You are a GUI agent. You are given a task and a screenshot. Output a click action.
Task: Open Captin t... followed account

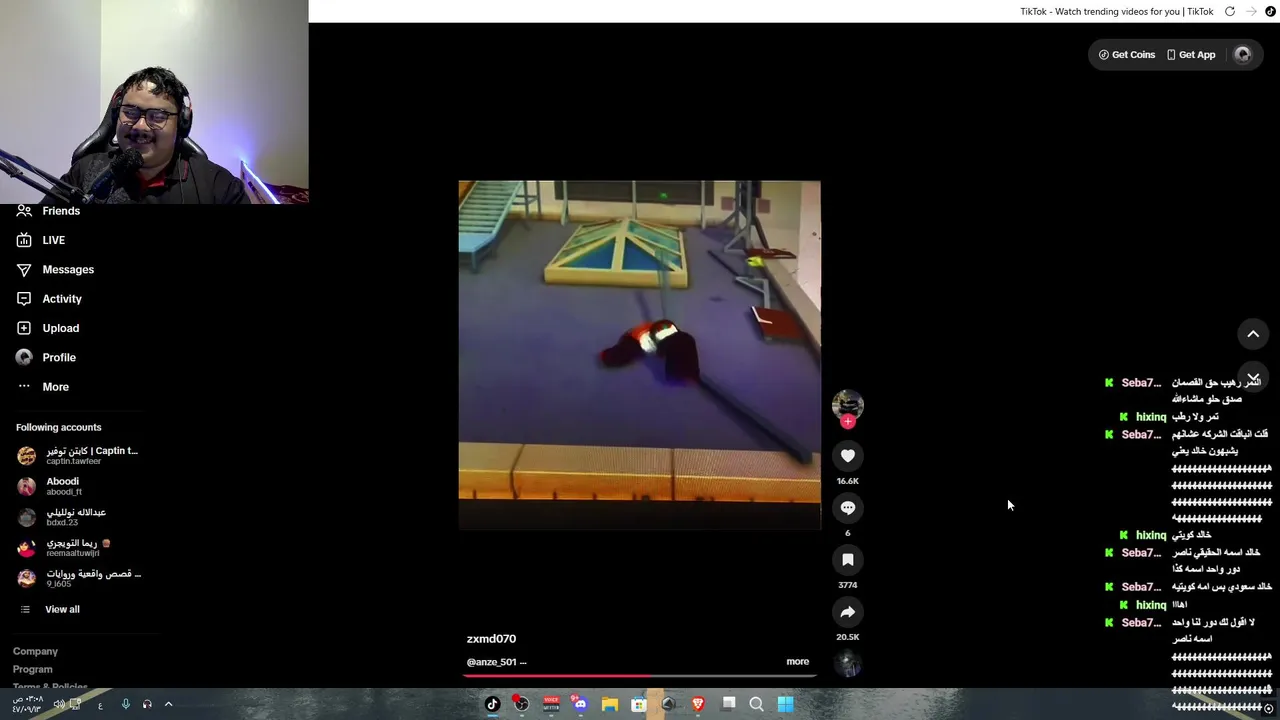[78, 456]
